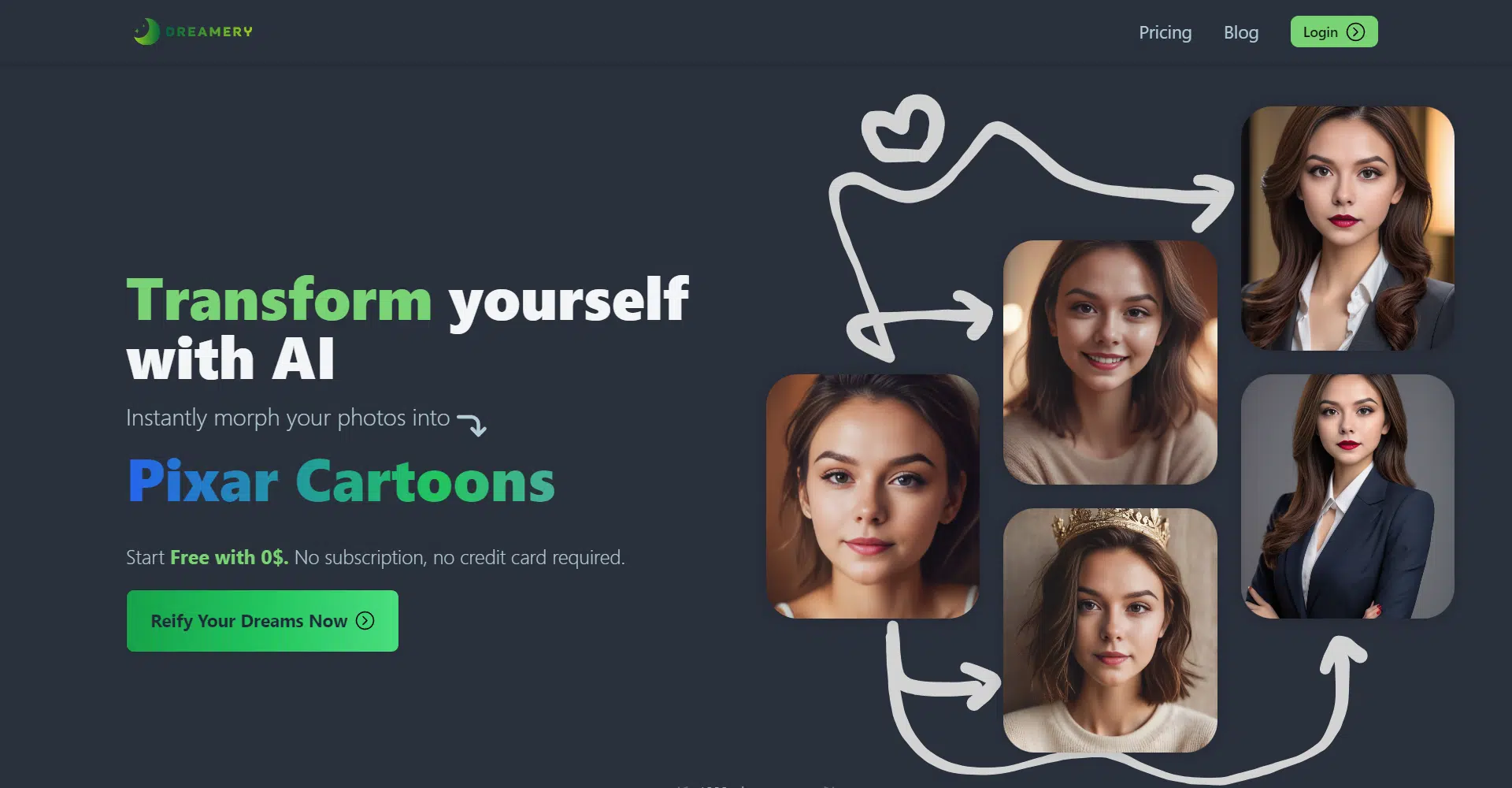Click the DREAMERY wordmark text
The height and width of the screenshot is (788, 1512).
(209, 32)
